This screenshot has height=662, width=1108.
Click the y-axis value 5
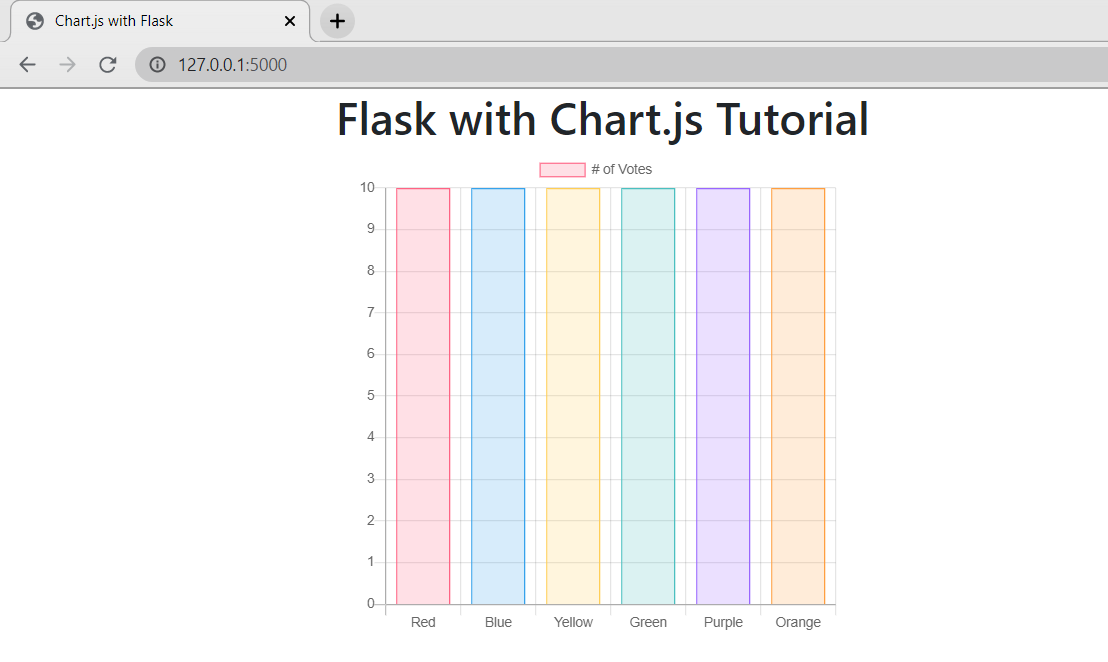tap(371, 396)
